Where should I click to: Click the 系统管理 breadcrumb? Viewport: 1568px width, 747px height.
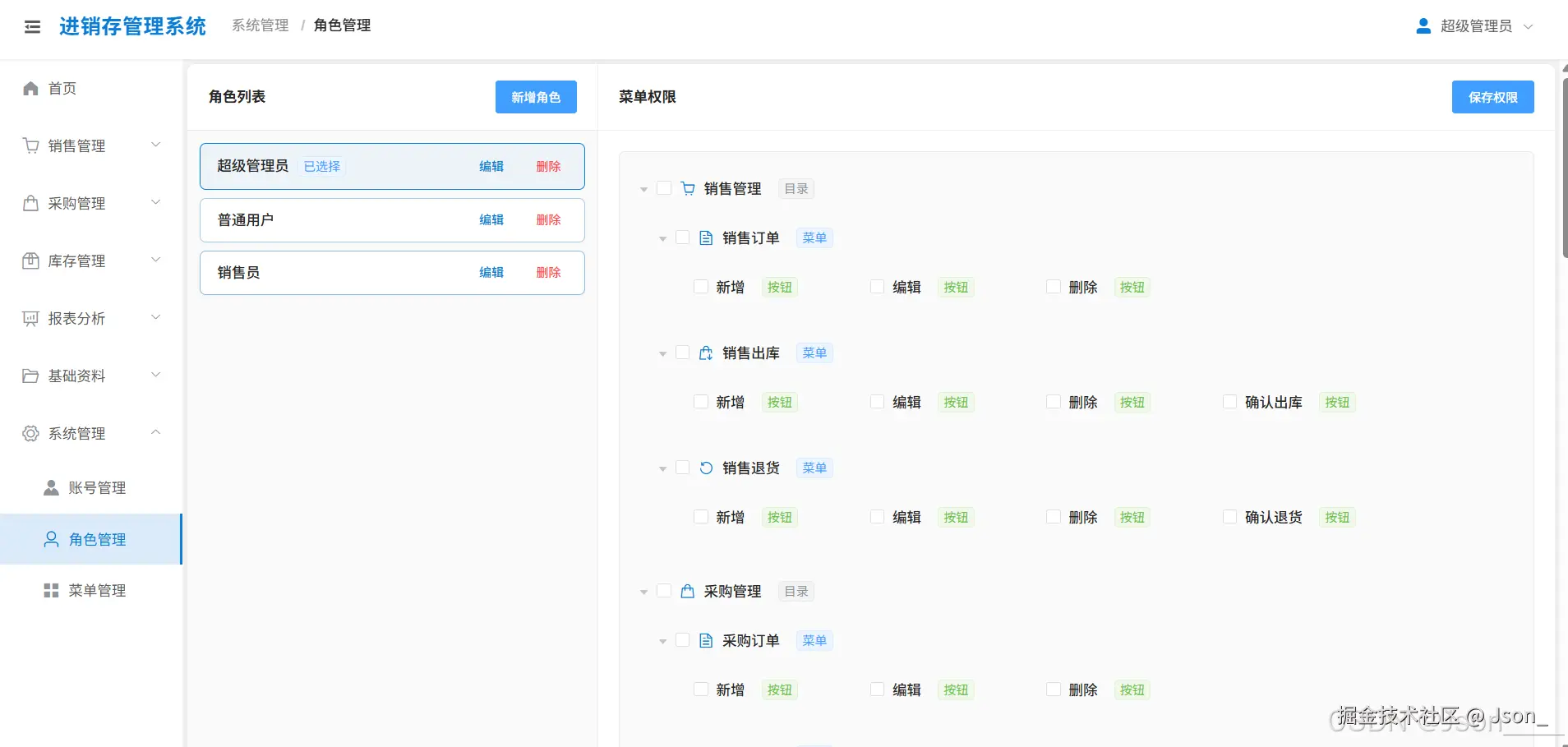pos(261,25)
